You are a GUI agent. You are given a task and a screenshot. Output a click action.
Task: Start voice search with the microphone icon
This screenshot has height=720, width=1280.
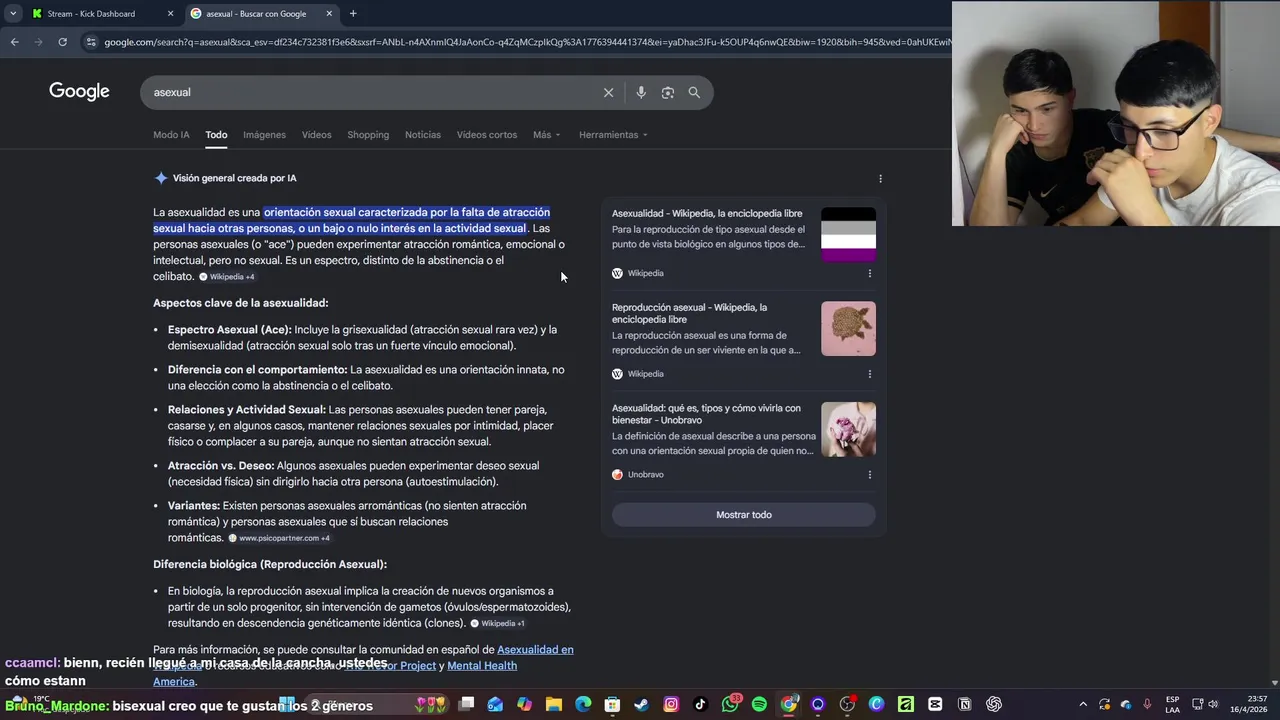click(641, 92)
